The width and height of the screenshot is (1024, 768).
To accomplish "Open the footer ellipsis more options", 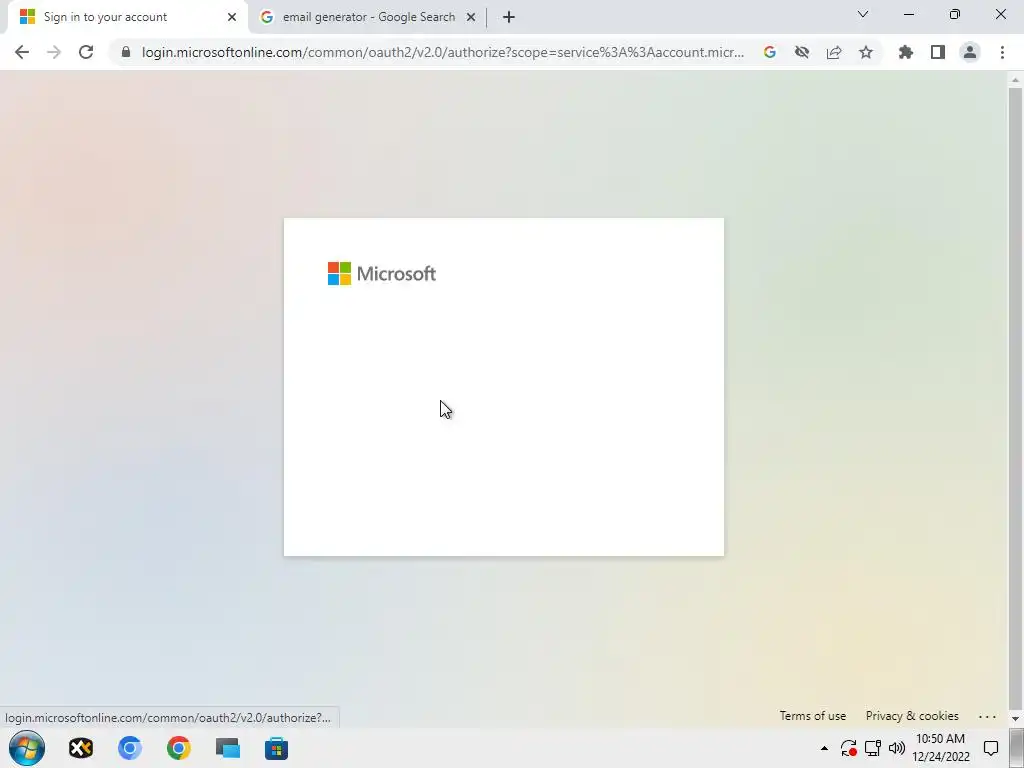I will 987,716.
